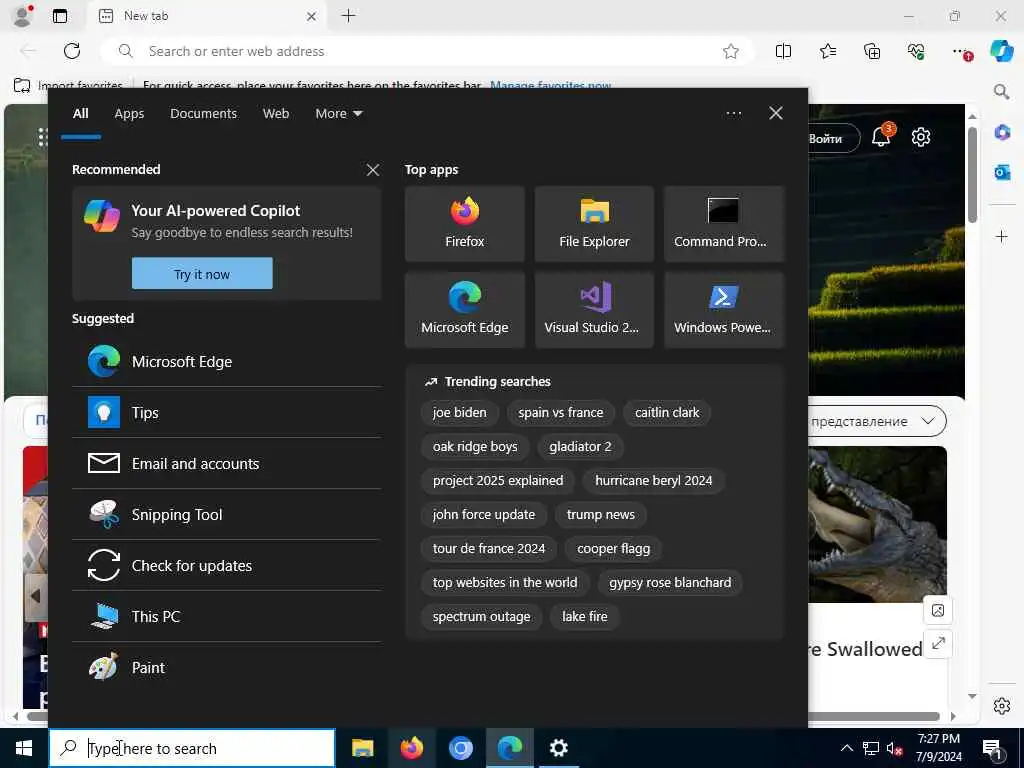Search trending lake fire

pos(584,616)
